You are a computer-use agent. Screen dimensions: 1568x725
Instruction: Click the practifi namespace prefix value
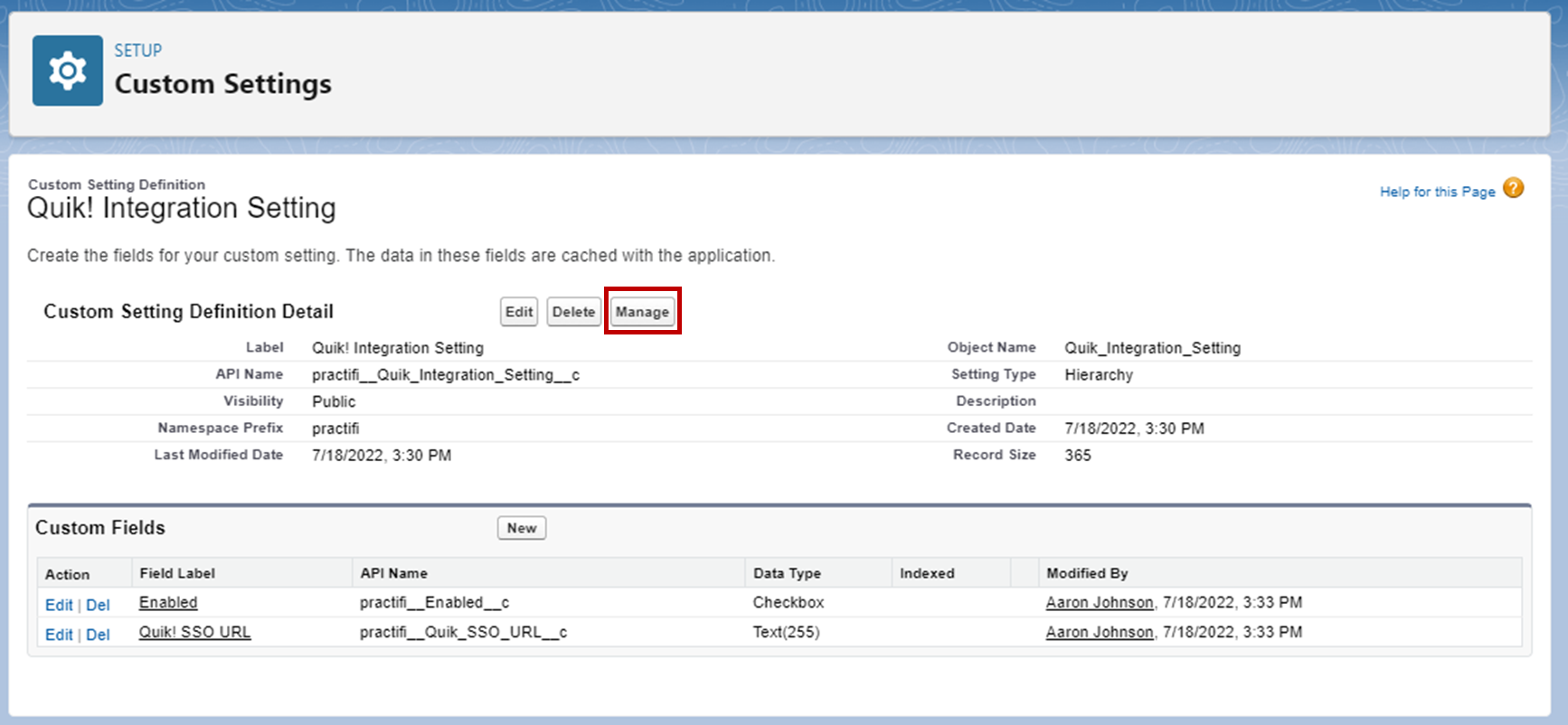335,428
